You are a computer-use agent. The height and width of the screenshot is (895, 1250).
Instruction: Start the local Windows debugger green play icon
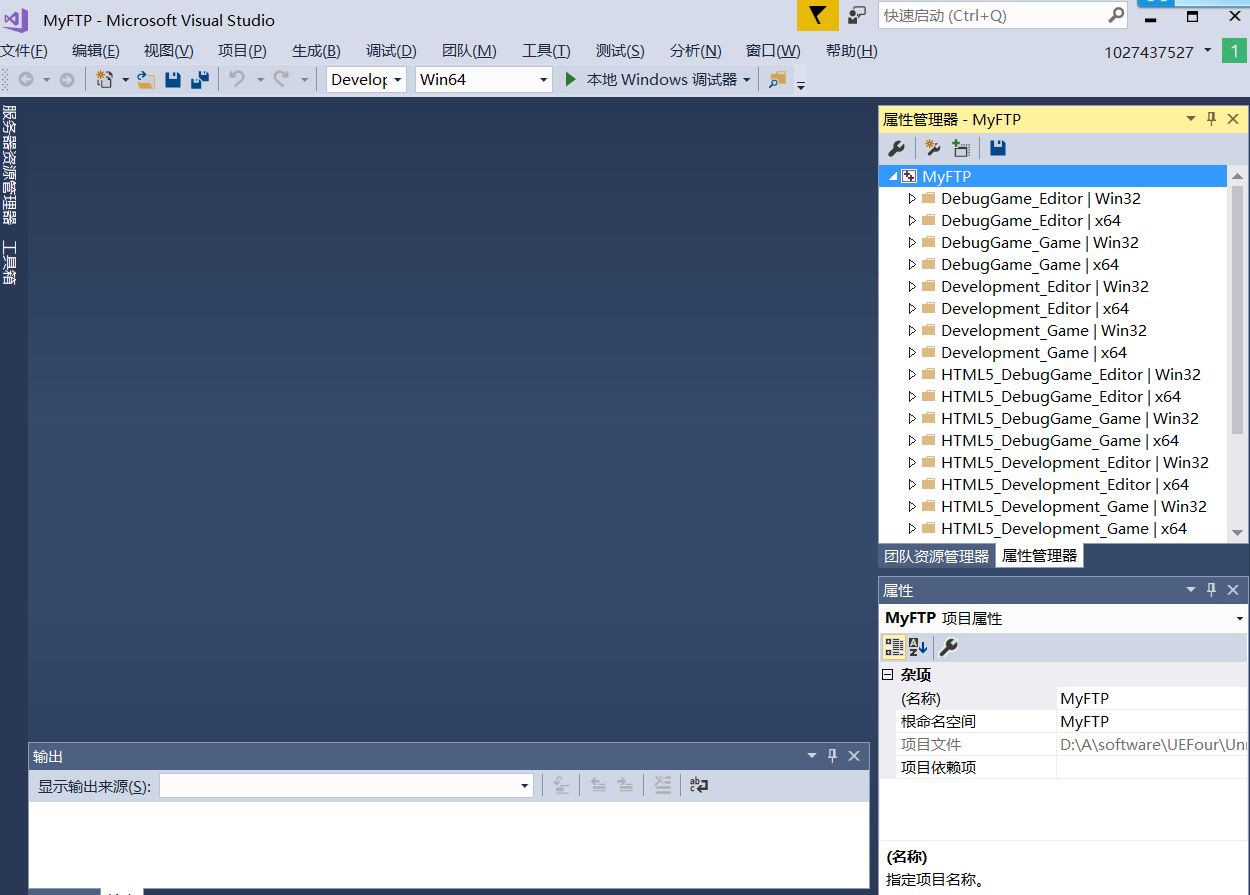coord(571,80)
